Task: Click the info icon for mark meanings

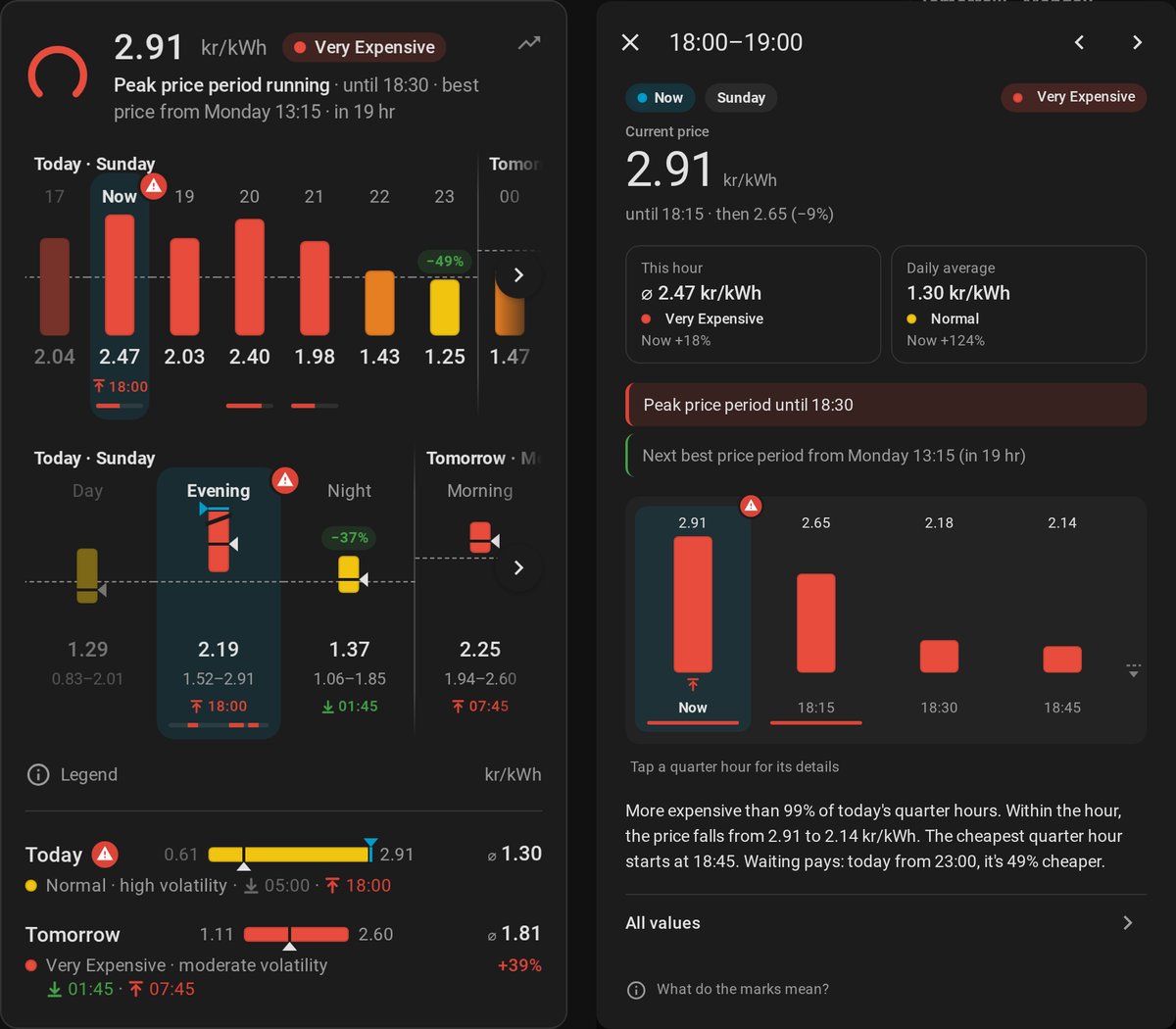Action: (636, 990)
